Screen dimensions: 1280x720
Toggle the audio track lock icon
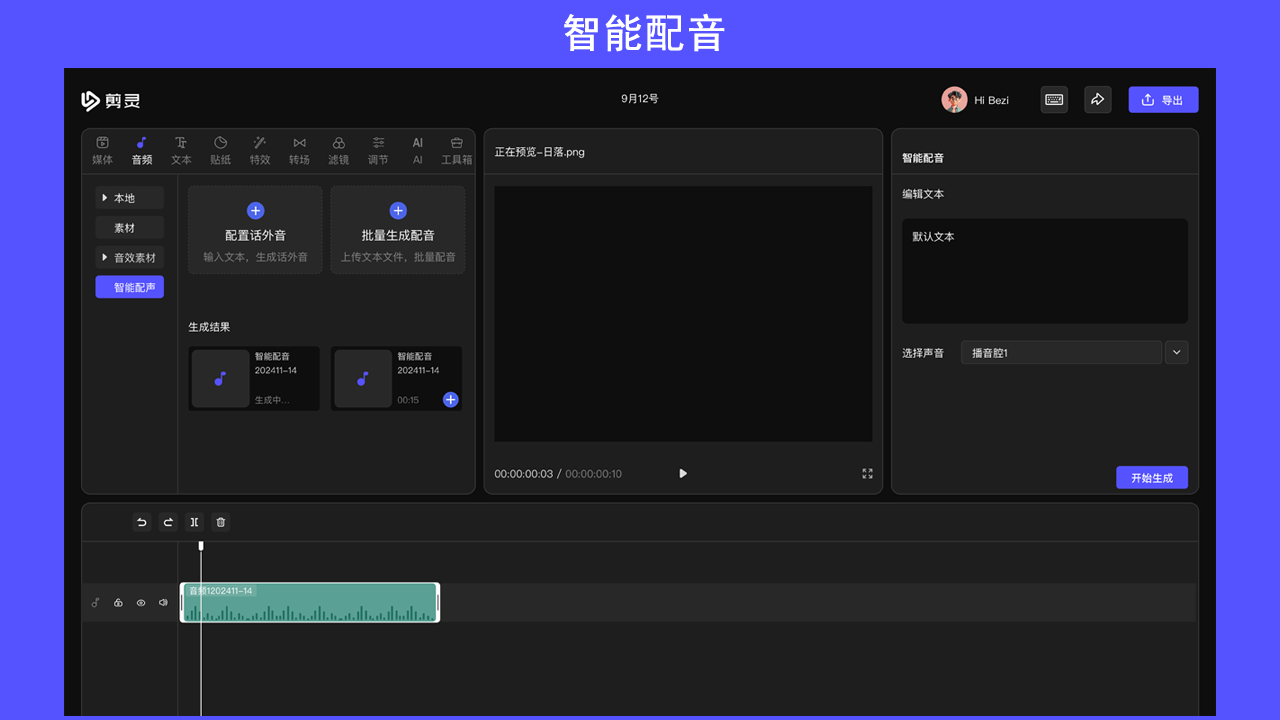(x=118, y=602)
